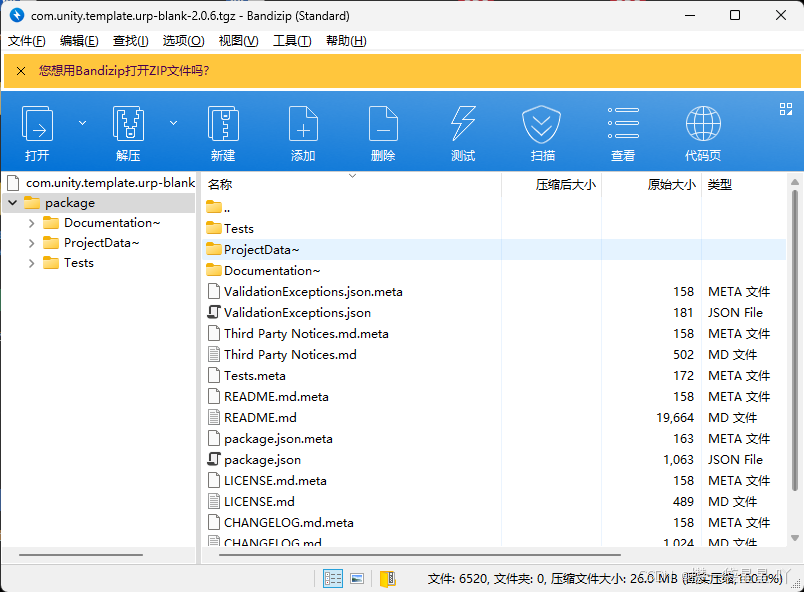Click the archive root file icon in tree

[13, 182]
